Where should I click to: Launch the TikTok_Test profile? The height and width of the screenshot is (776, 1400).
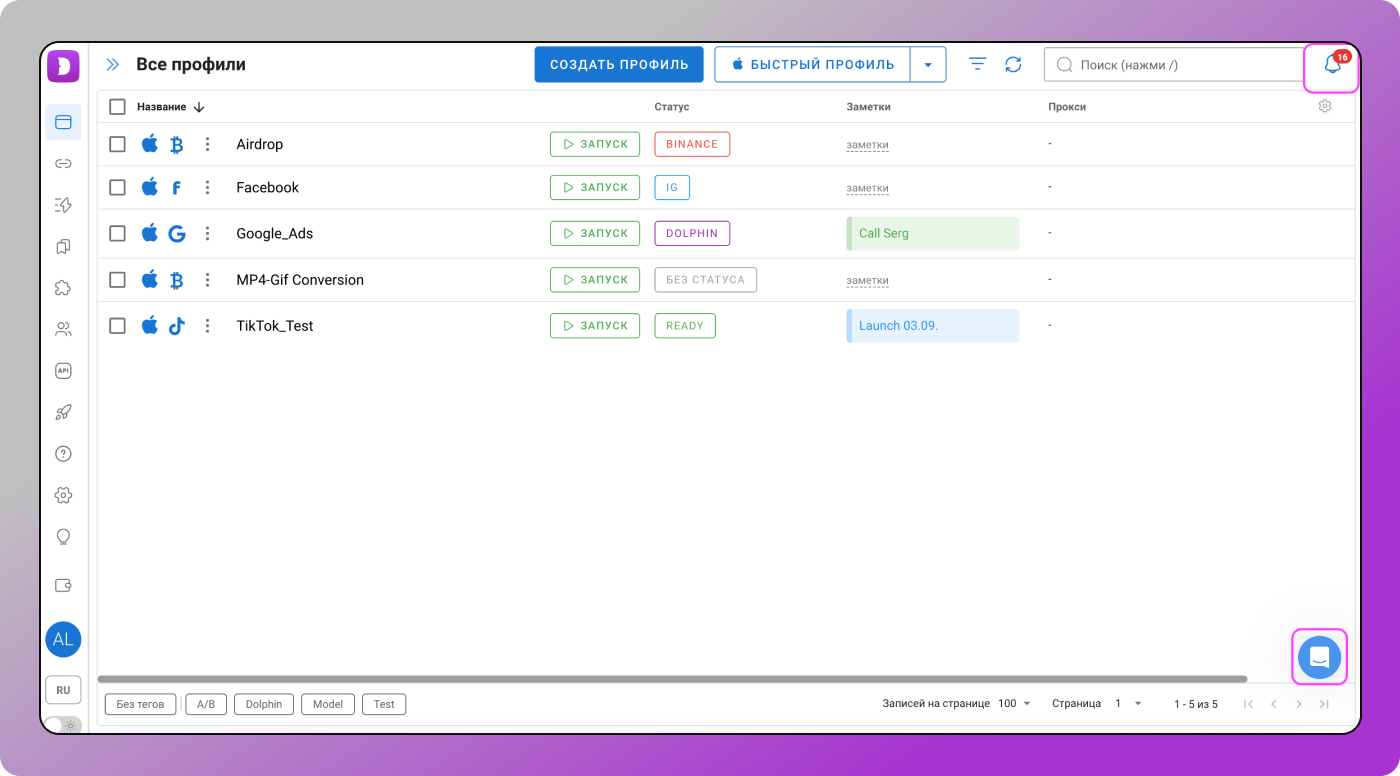point(595,326)
